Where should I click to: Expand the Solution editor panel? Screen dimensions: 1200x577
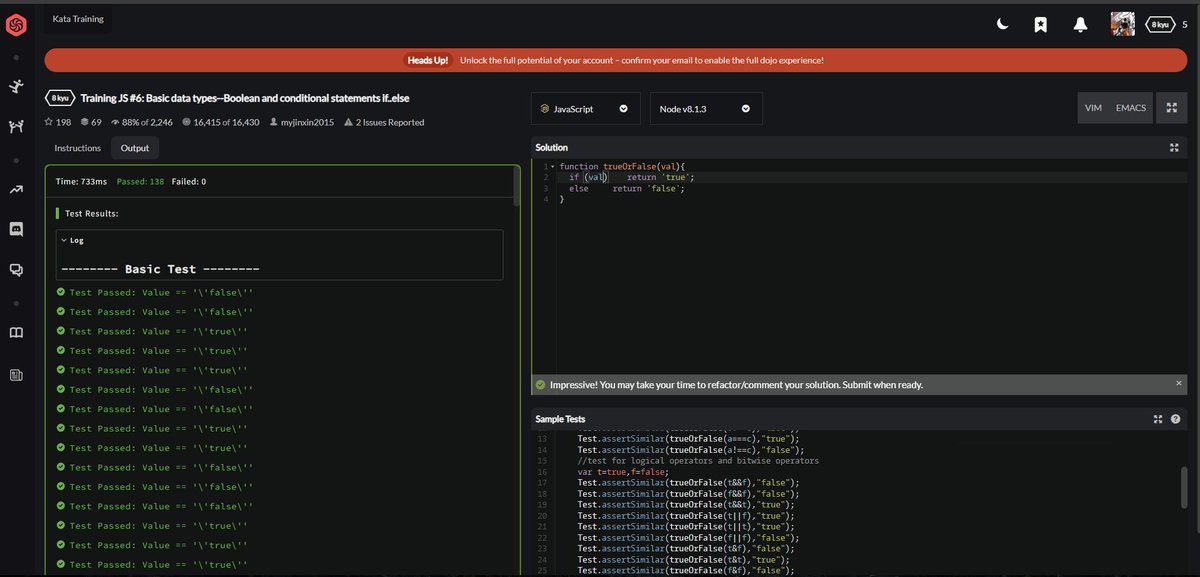[1174, 147]
